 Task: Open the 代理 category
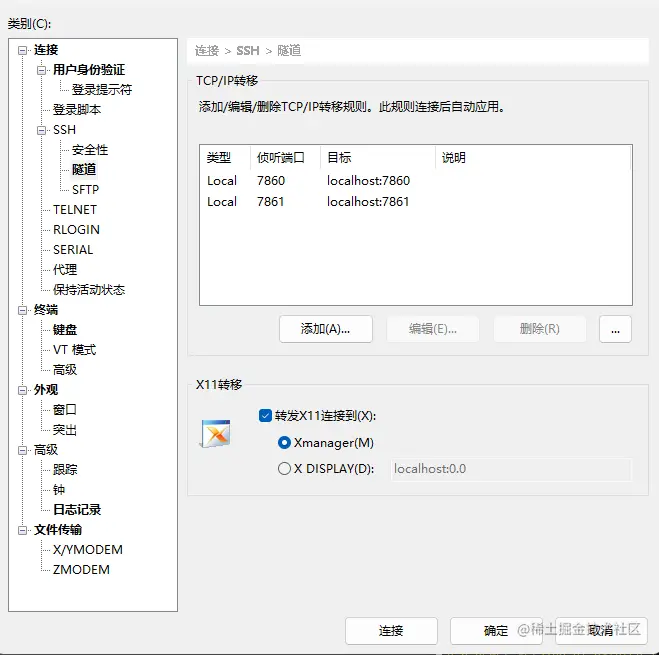[65, 269]
